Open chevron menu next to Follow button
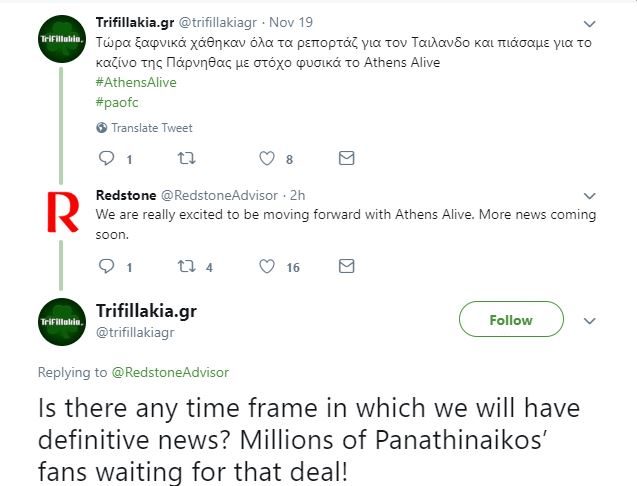 590,321
